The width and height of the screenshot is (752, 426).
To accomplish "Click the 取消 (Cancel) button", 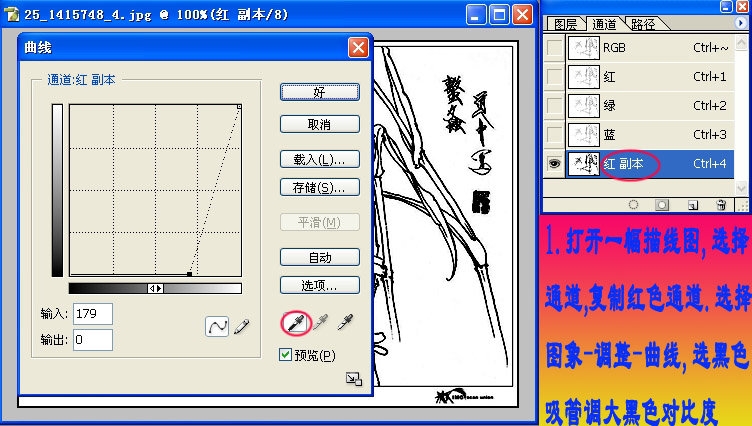I will pyautogui.click(x=319, y=124).
